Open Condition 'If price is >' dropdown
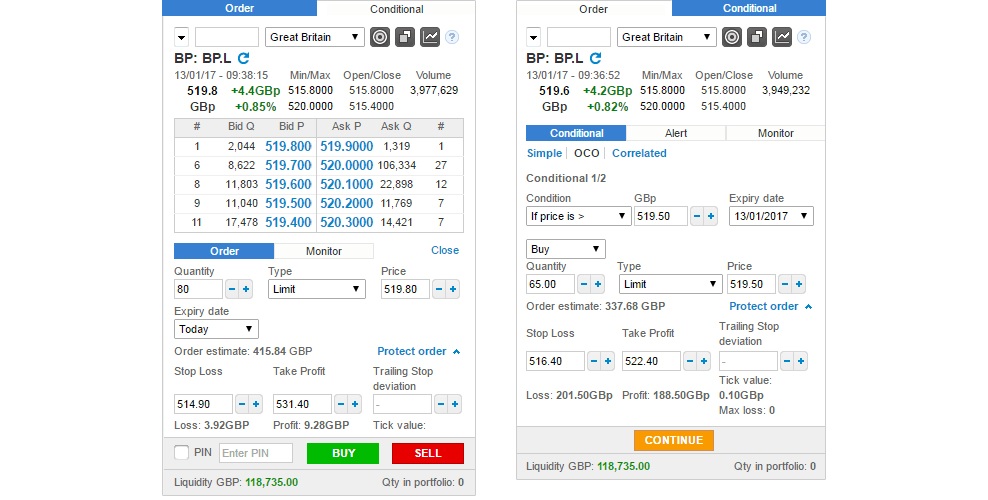 [578, 216]
